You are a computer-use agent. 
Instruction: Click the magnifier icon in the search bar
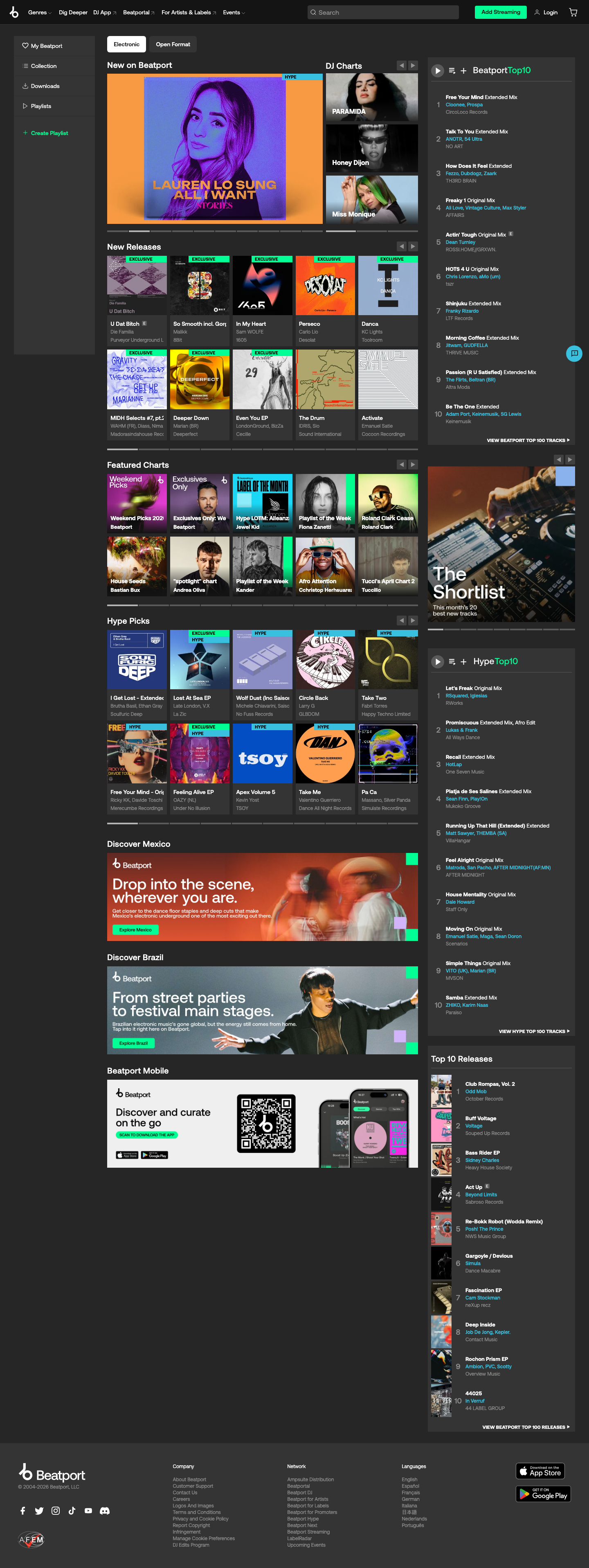click(313, 12)
